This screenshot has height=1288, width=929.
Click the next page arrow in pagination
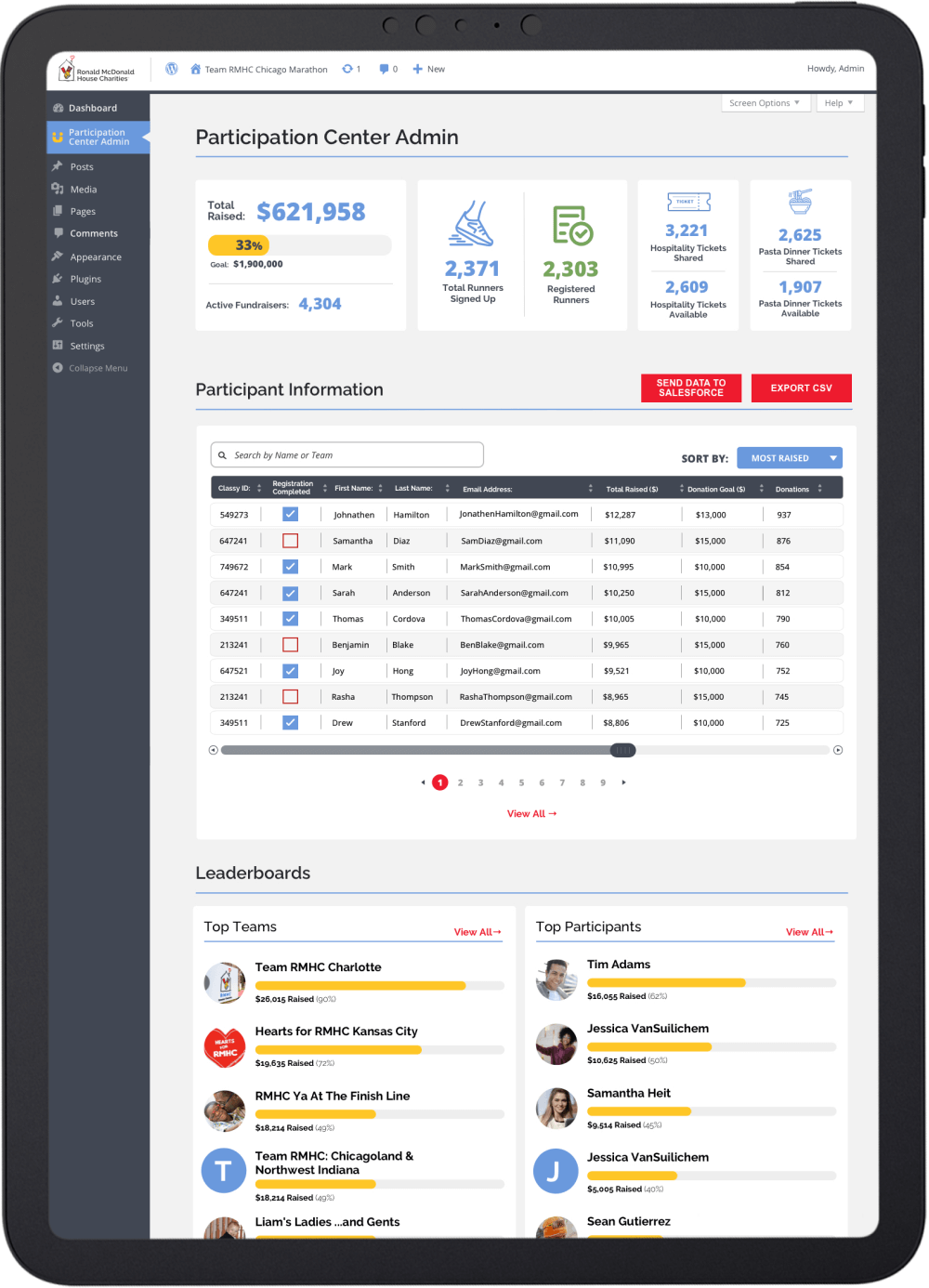tap(623, 782)
